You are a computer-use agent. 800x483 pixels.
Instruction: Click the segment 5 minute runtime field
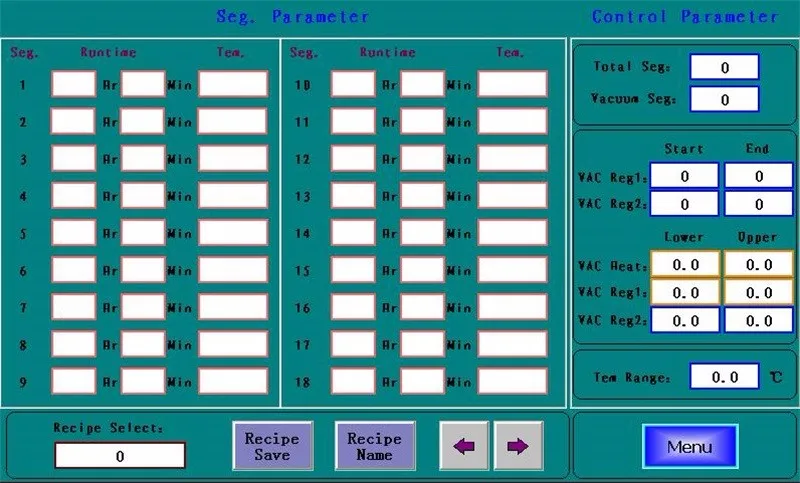coord(143,232)
